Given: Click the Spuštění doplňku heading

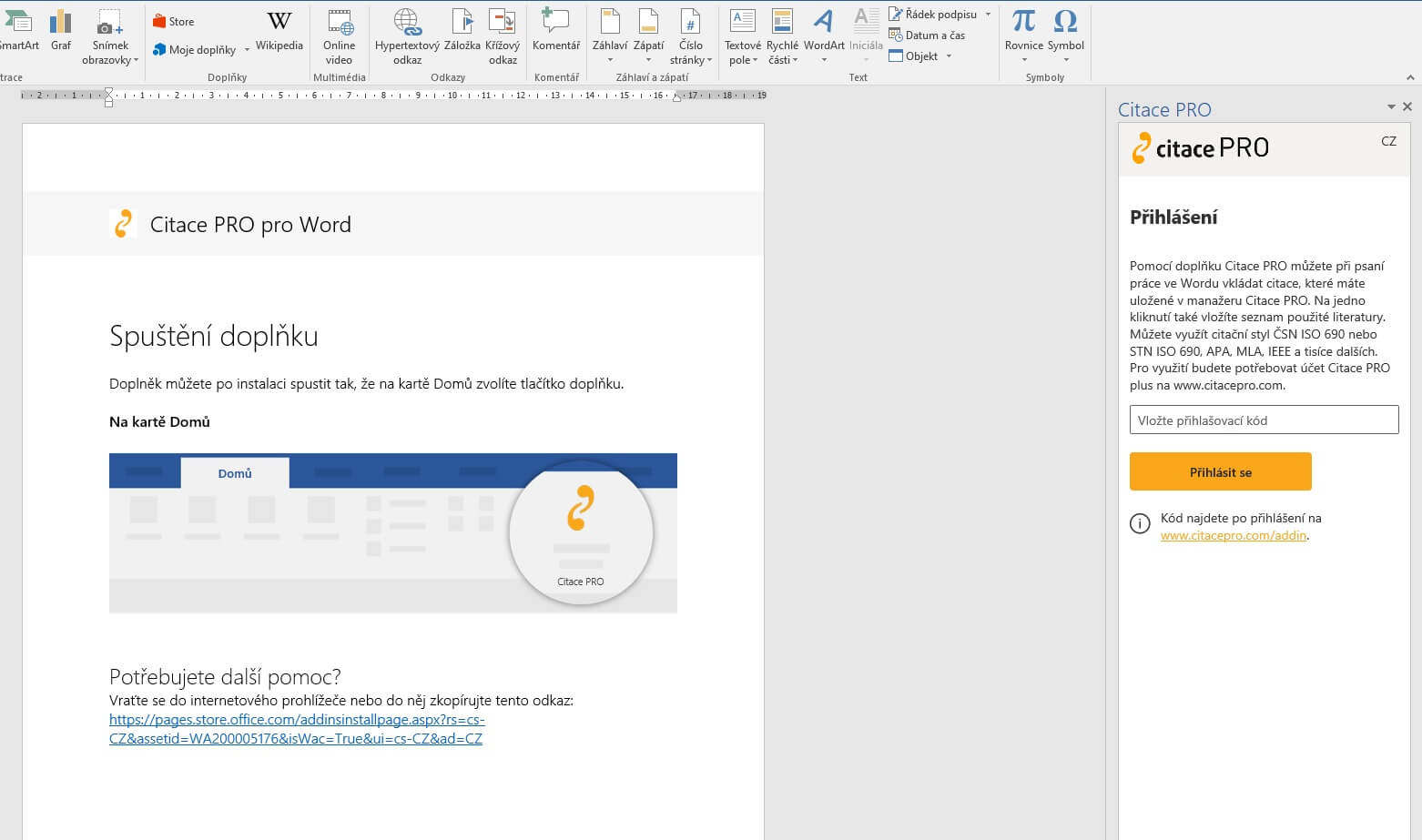Looking at the screenshot, I should tap(214, 337).
